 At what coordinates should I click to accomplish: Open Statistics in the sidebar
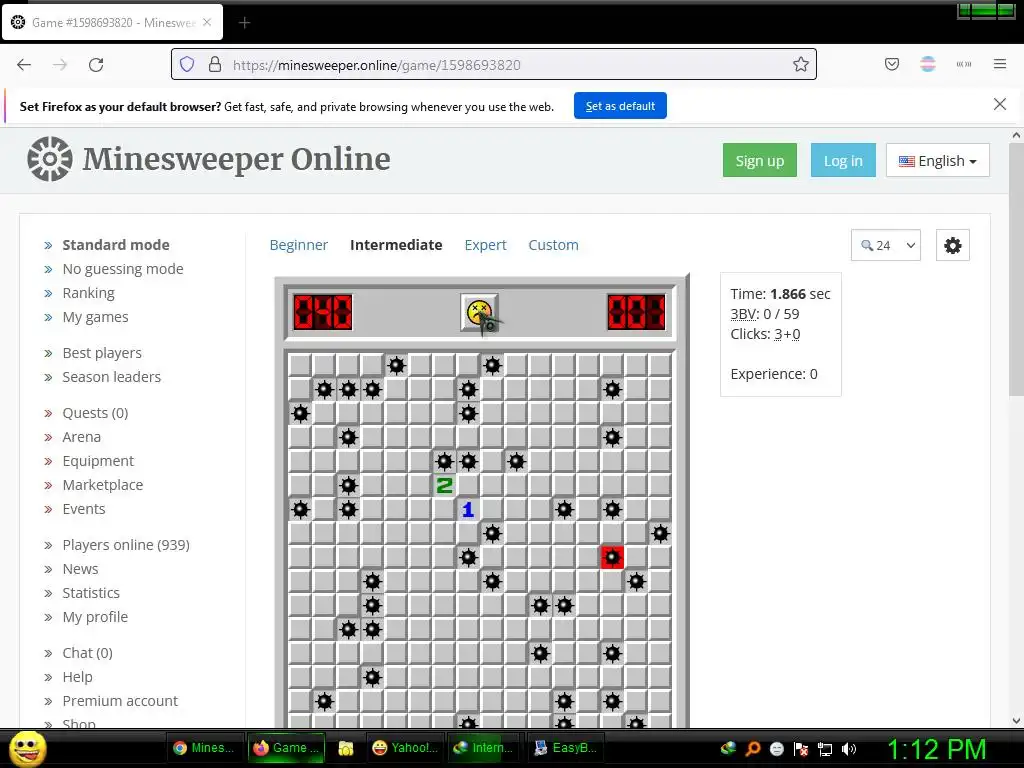(x=91, y=593)
